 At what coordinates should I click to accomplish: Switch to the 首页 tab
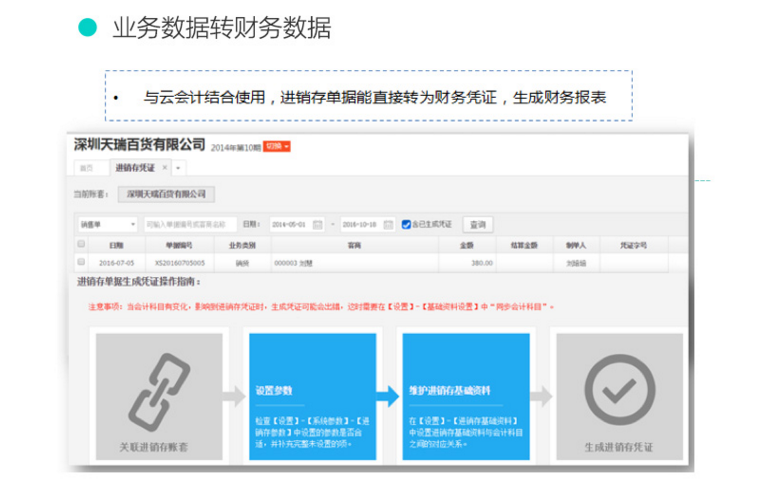[x=87, y=168]
